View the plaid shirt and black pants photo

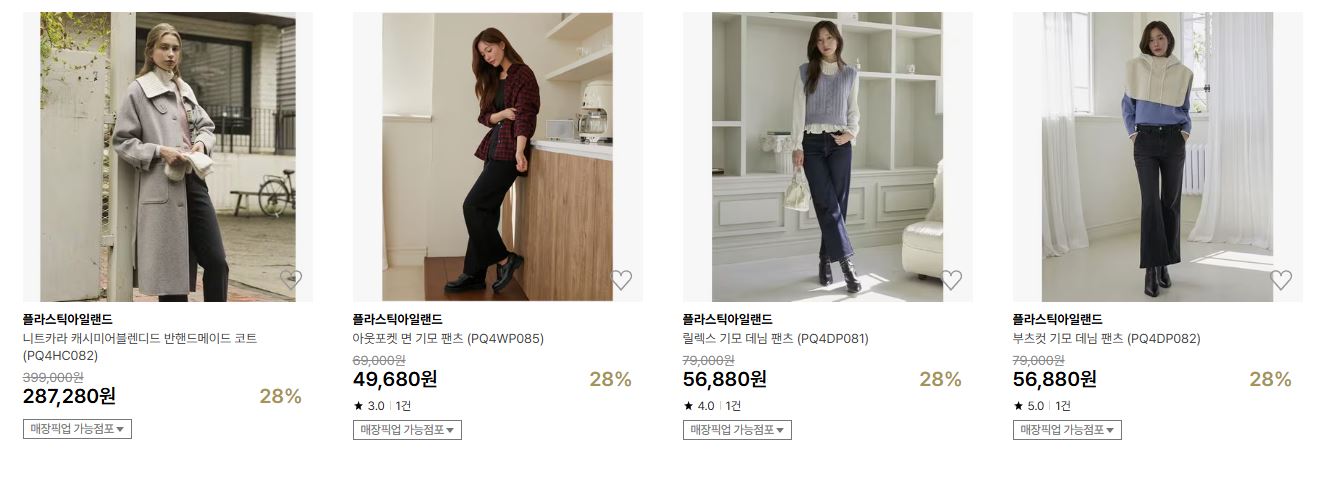pos(498,157)
